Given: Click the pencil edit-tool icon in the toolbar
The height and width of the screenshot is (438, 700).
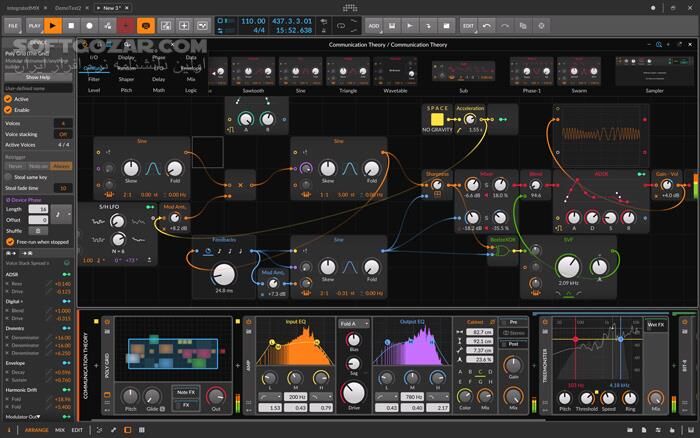Looking at the screenshot, I should click(166, 26).
